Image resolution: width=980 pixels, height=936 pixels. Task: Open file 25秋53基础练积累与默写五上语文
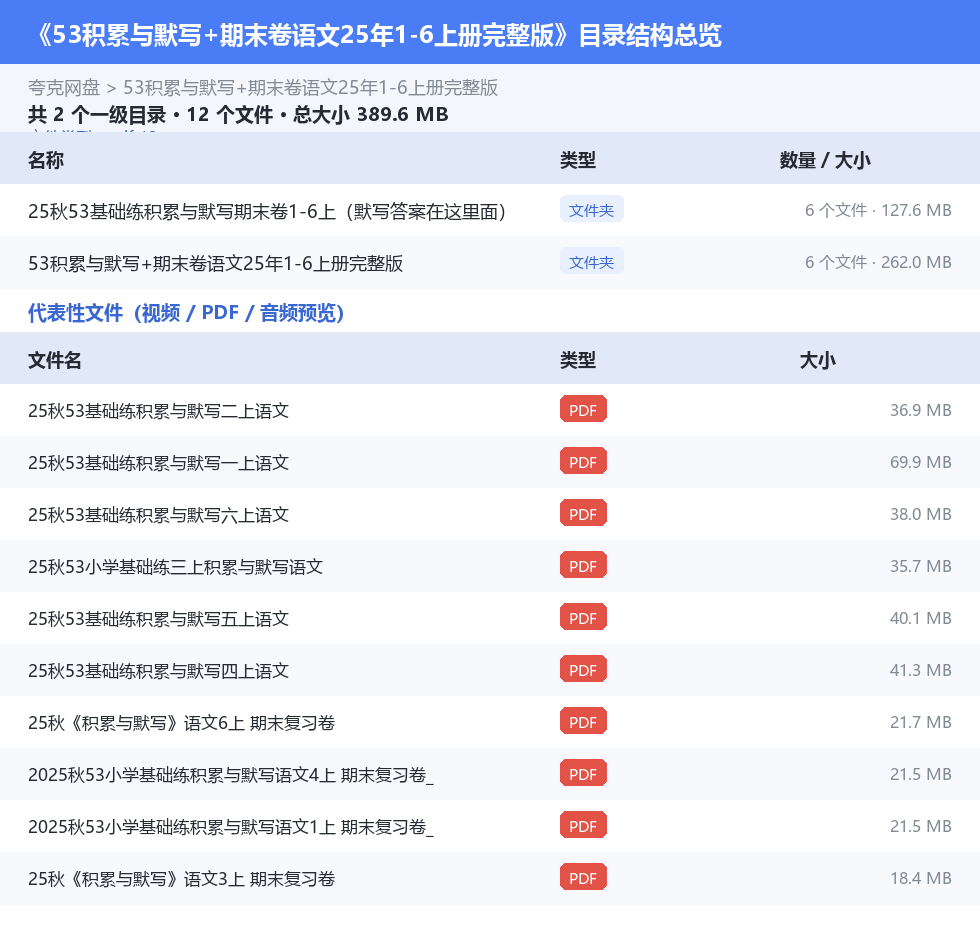pos(158,619)
